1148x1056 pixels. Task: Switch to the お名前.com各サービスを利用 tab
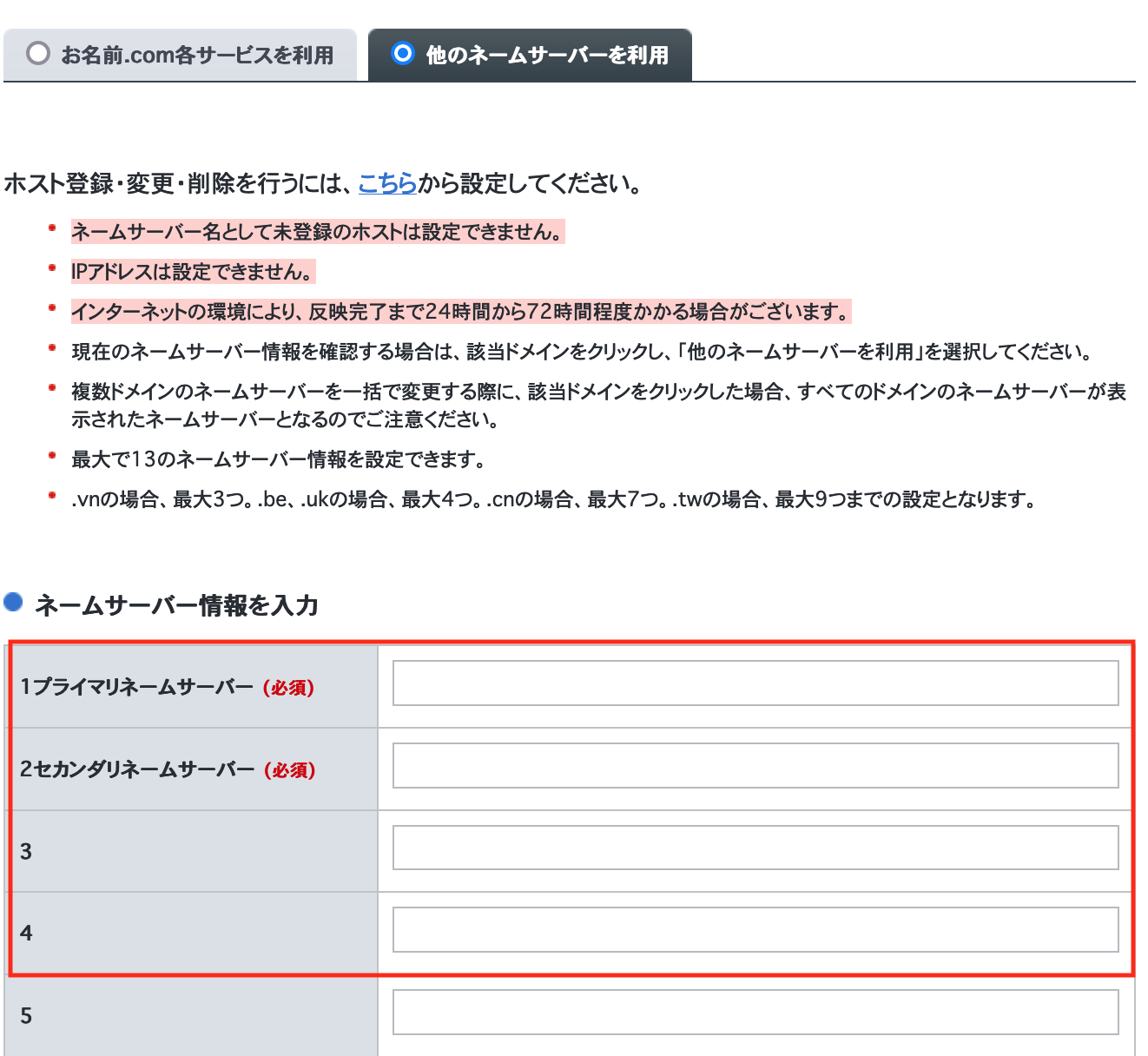180,55
